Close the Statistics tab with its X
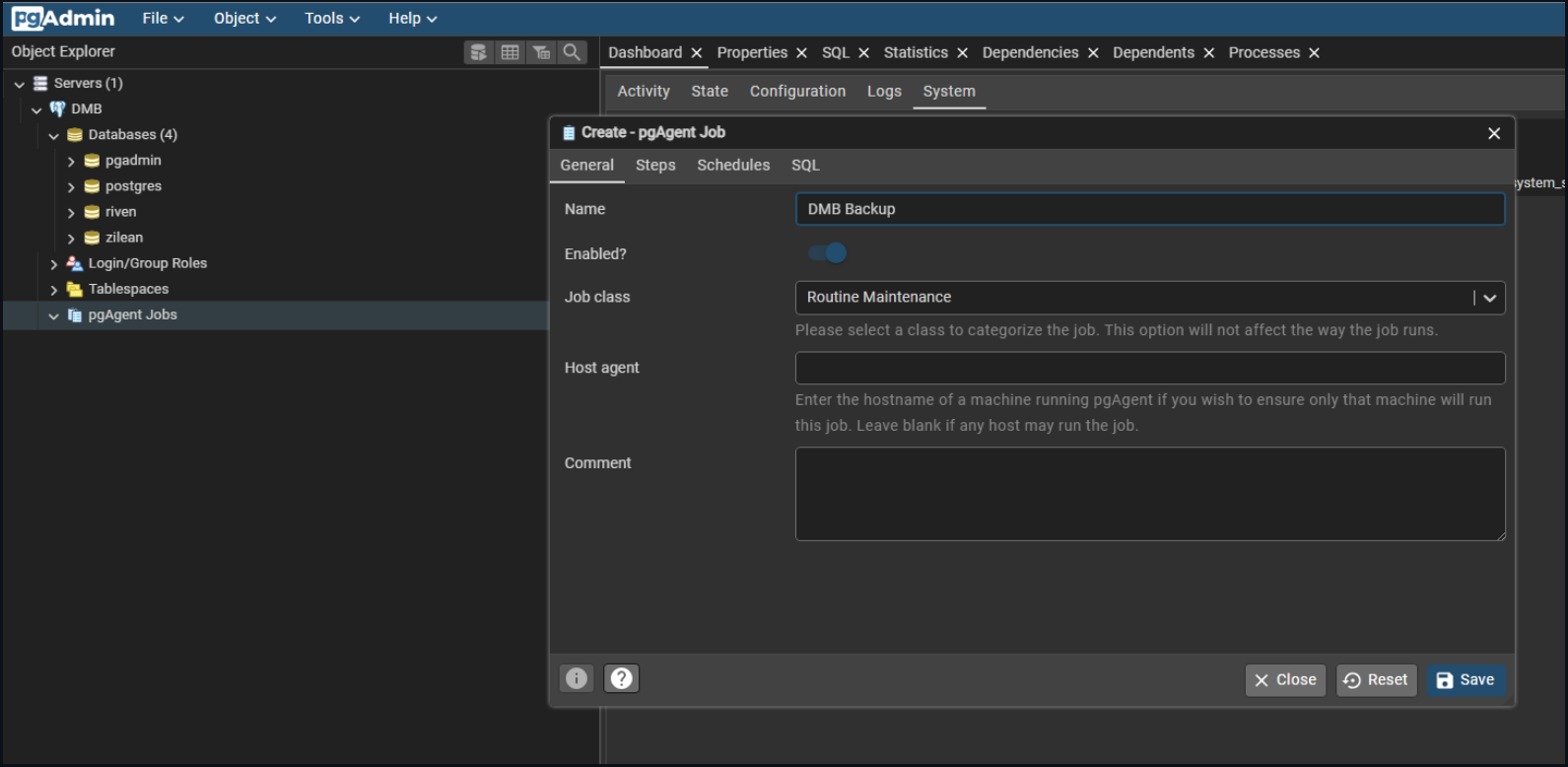 point(963,53)
